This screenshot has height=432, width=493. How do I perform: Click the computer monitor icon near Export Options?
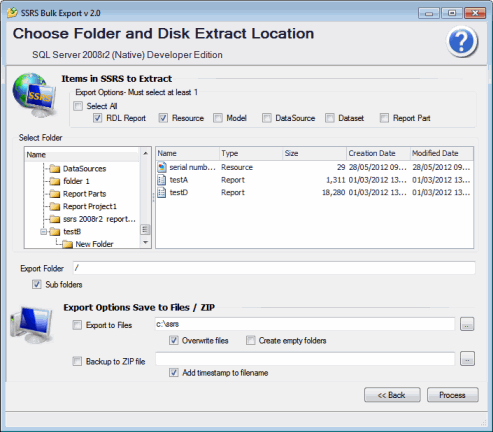(x=32, y=326)
